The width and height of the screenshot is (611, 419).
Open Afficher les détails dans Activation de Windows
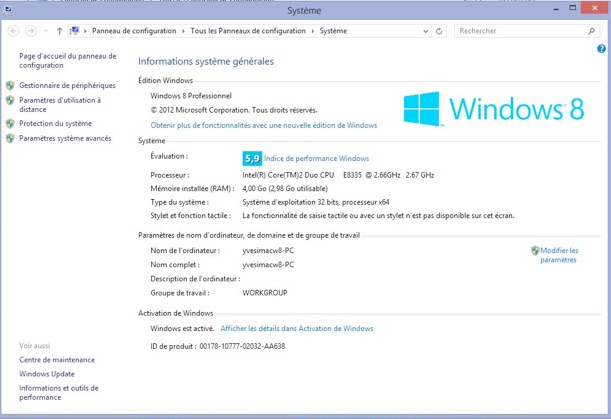(x=297, y=328)
